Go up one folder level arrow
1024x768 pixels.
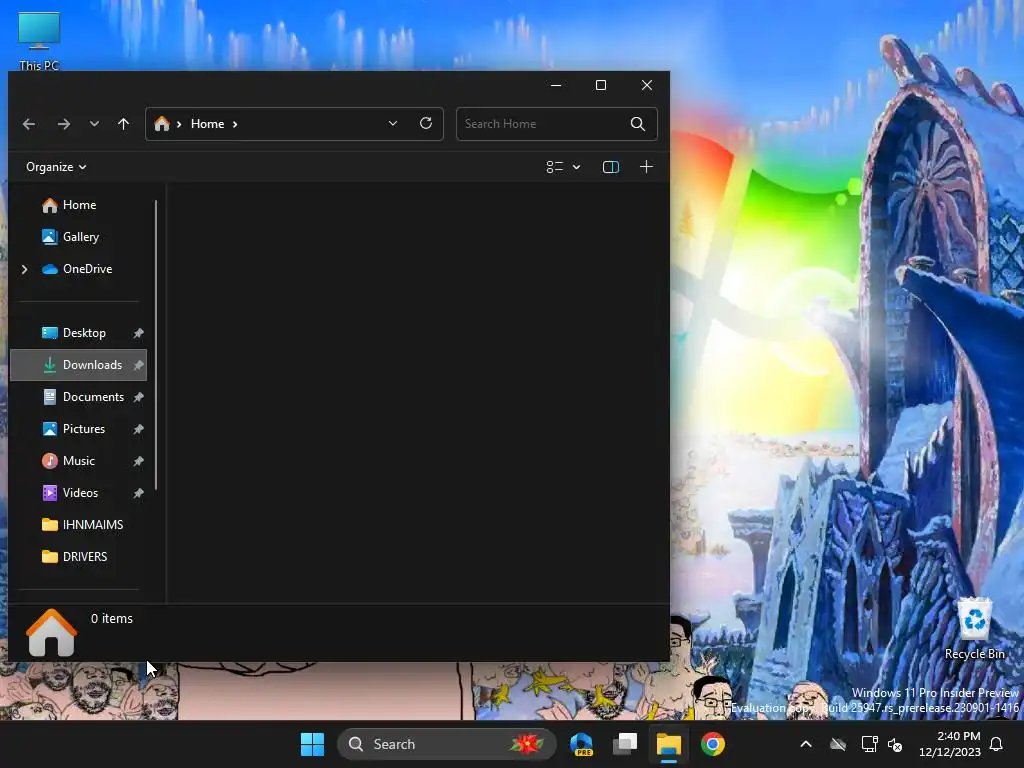pyautogui.click(x=123, y=124)
